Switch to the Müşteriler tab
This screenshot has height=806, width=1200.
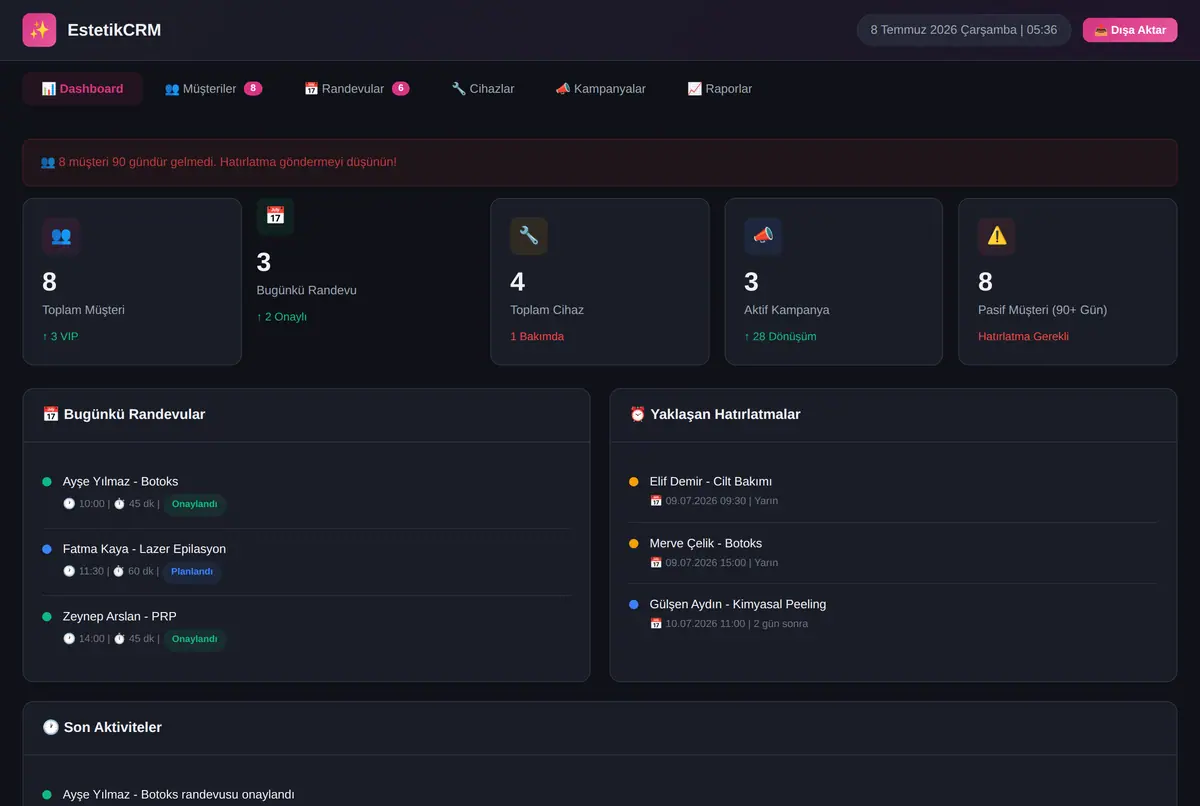pos(213,89)
